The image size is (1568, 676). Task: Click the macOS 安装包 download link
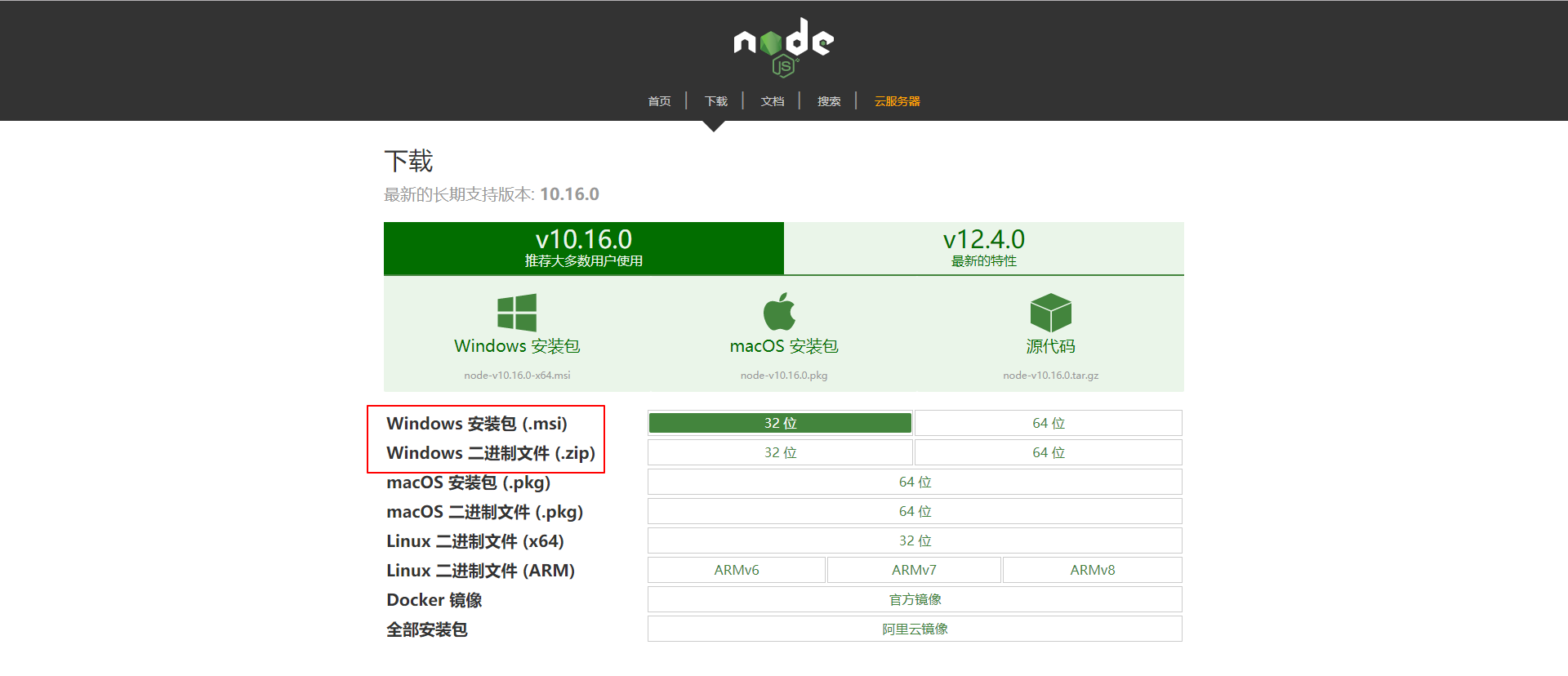784,346
